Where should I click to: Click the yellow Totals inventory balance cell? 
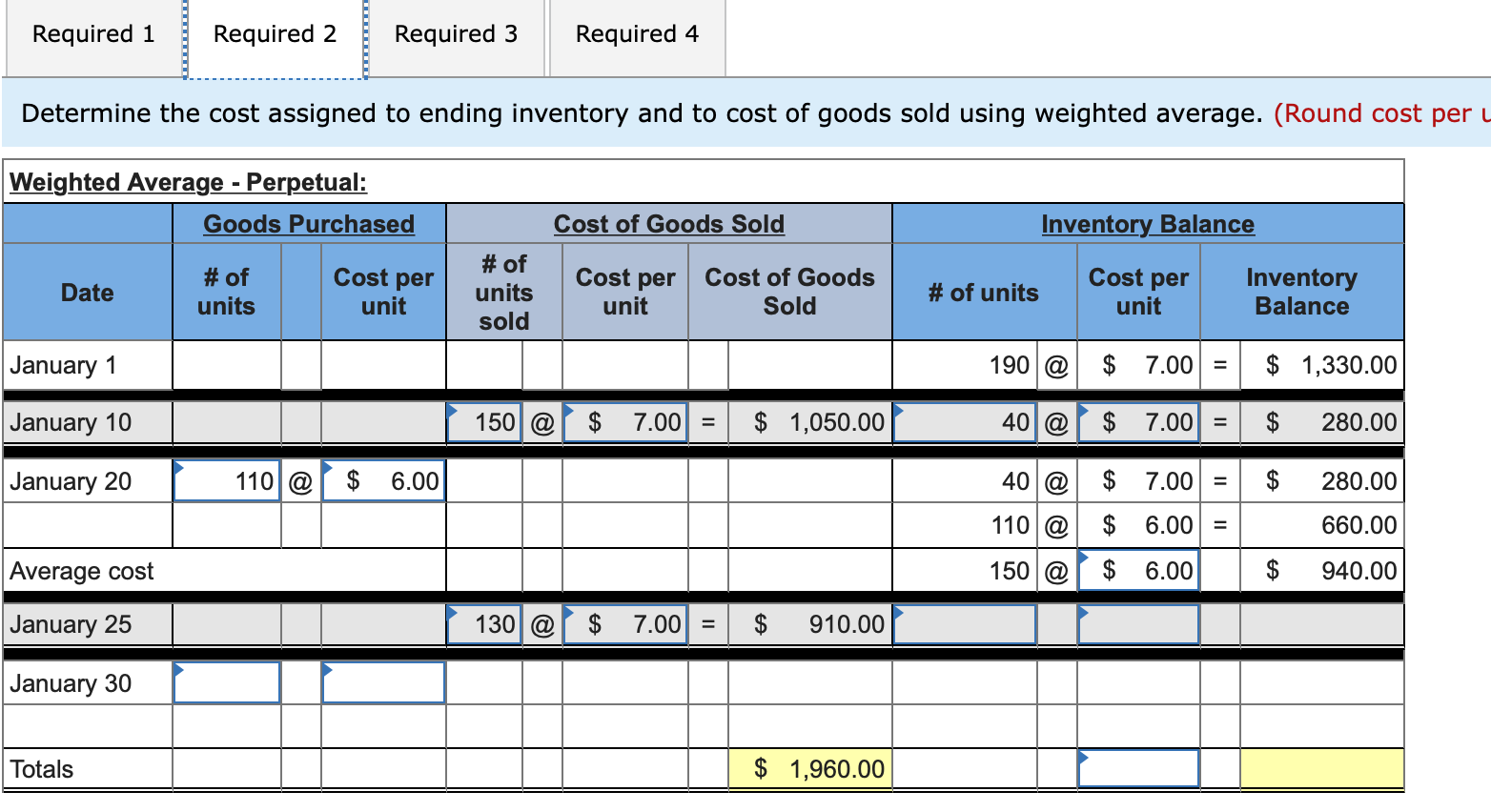click(x=1319, y=768)
